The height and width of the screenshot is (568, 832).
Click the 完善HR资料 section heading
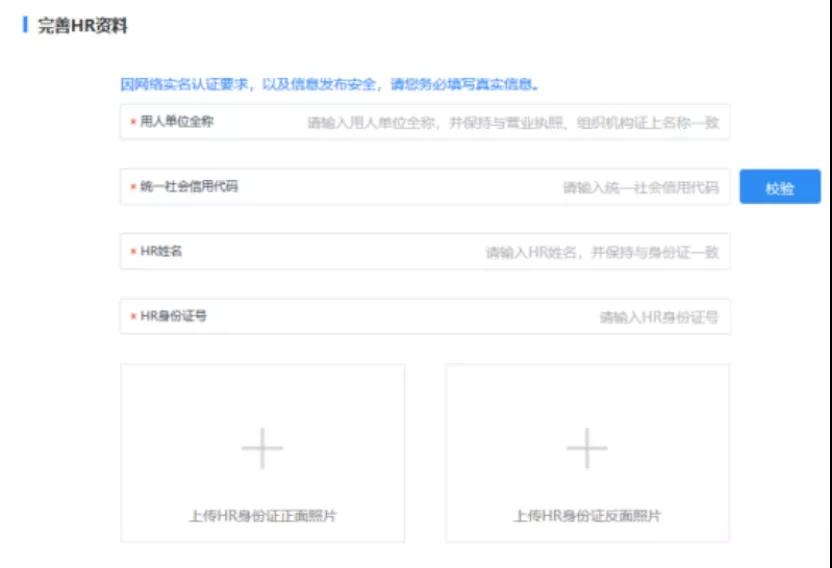pos(83,26)
